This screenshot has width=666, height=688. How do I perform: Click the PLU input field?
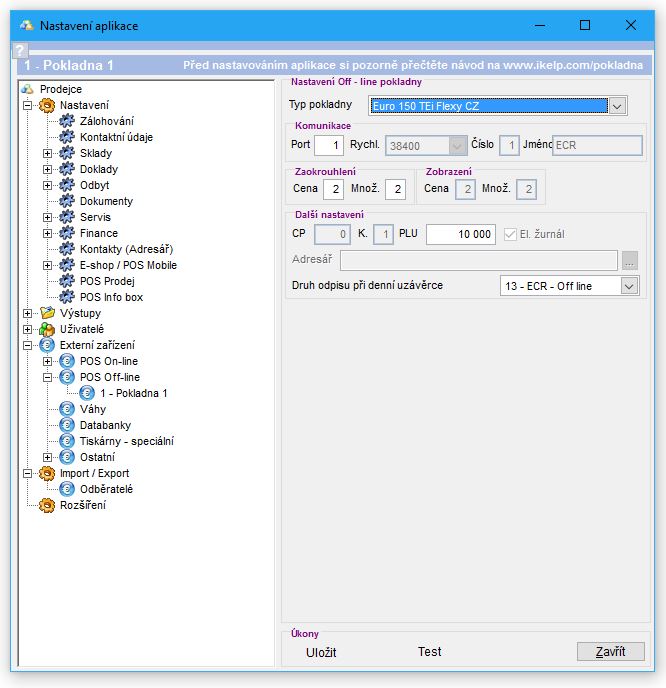tap(460, 234)
